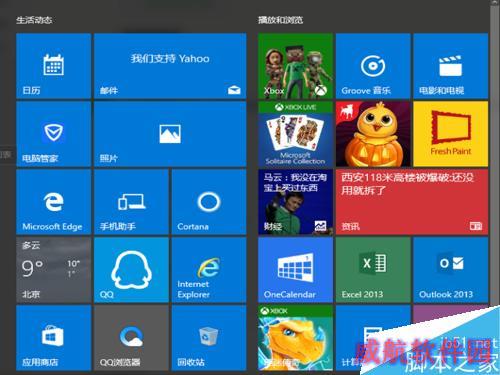
Task: Open the 资讯 red news tile
Action: pos(412,202)
